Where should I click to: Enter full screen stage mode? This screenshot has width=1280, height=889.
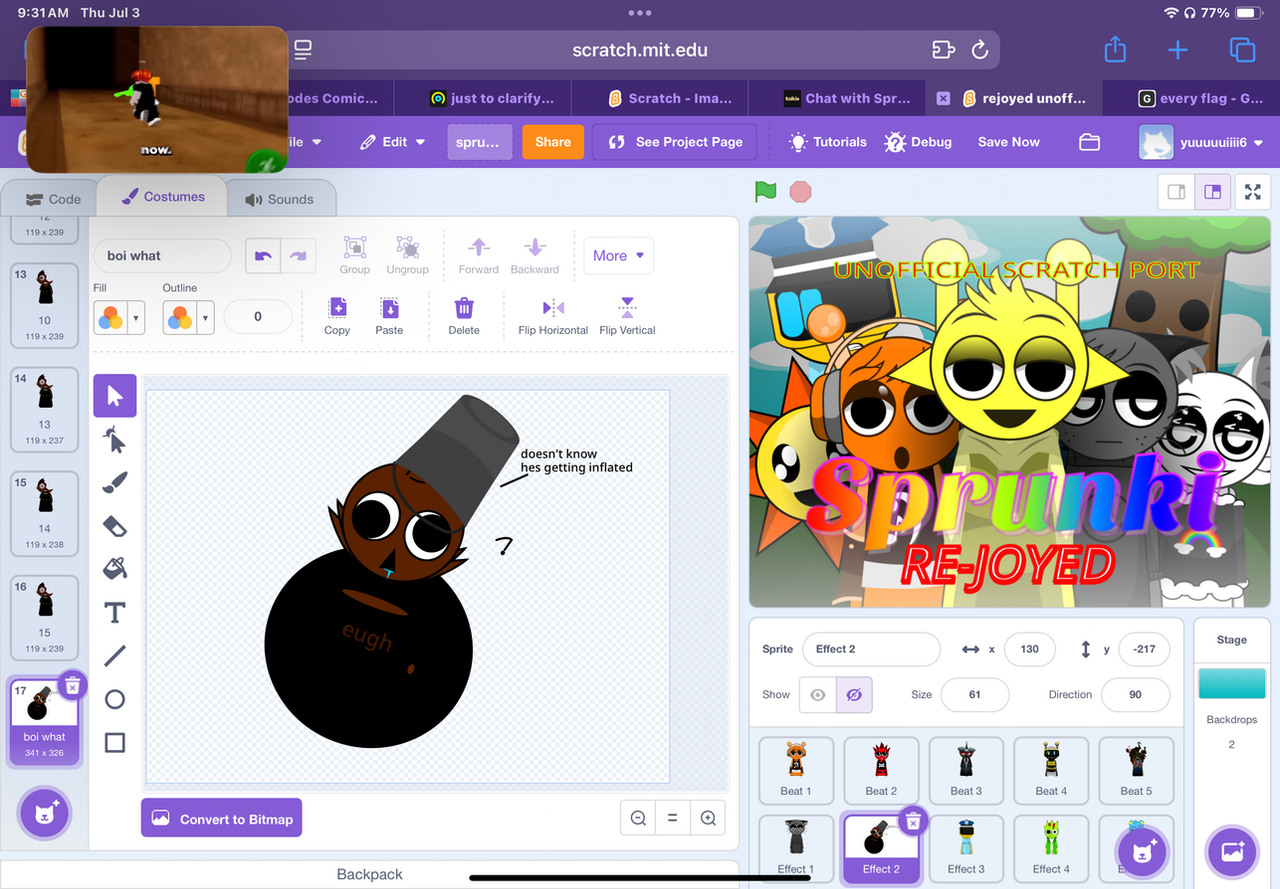[1253, 192]
